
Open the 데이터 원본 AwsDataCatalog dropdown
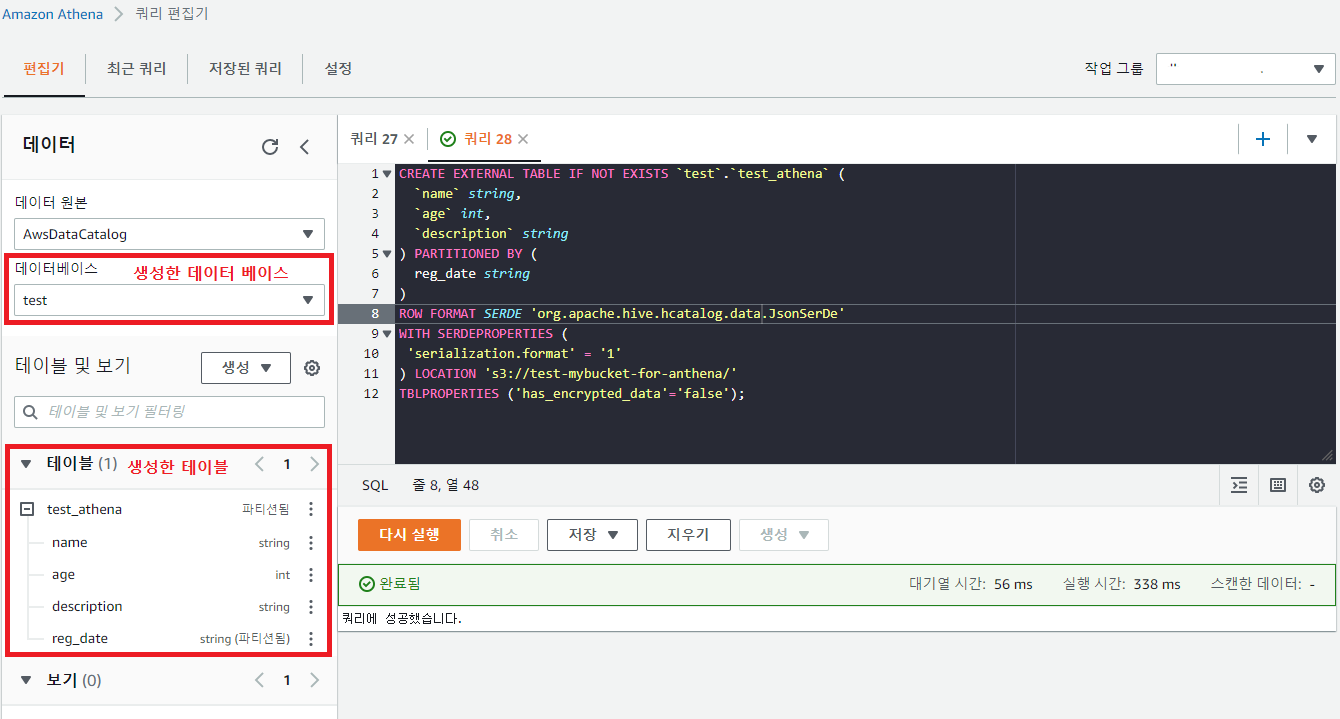tap(170, 235)
